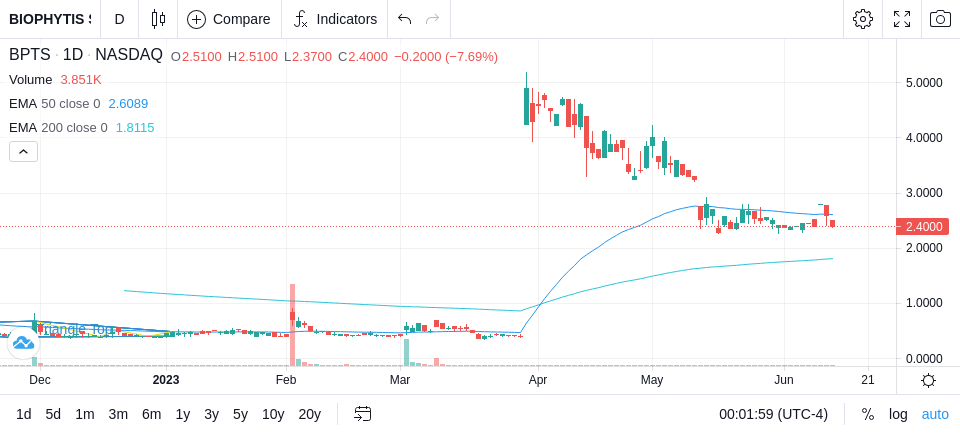Set time range to 3y
The image size is (960, 433).
click(x=211, y=415)
